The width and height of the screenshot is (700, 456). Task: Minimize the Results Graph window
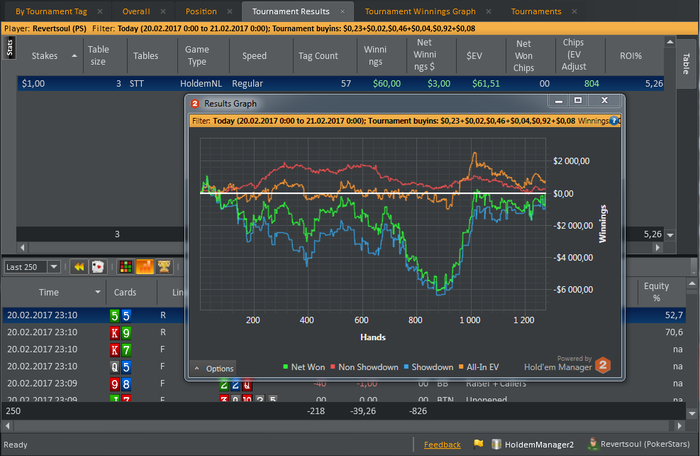click(x=558, y=100)
